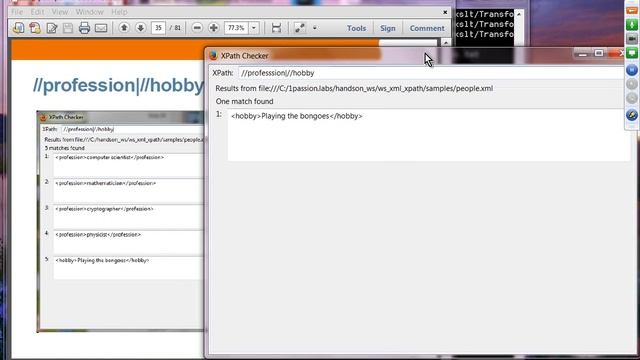640x360 pixels.
Task: Click the PDF scrollbar up arrow
Action: [x=446, y=42]
